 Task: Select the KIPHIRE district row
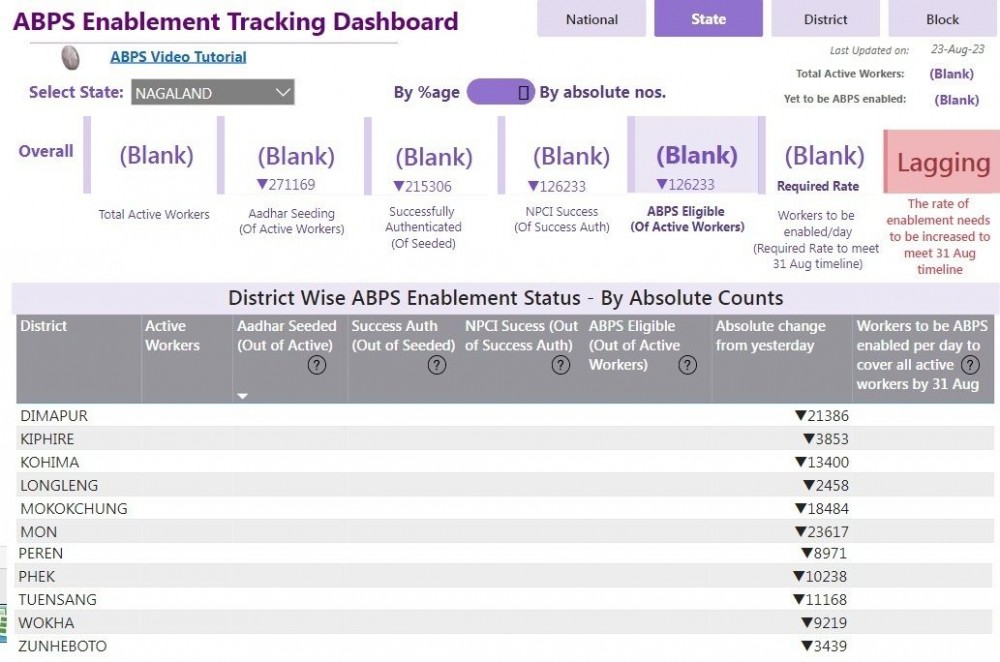pos(504,439)
